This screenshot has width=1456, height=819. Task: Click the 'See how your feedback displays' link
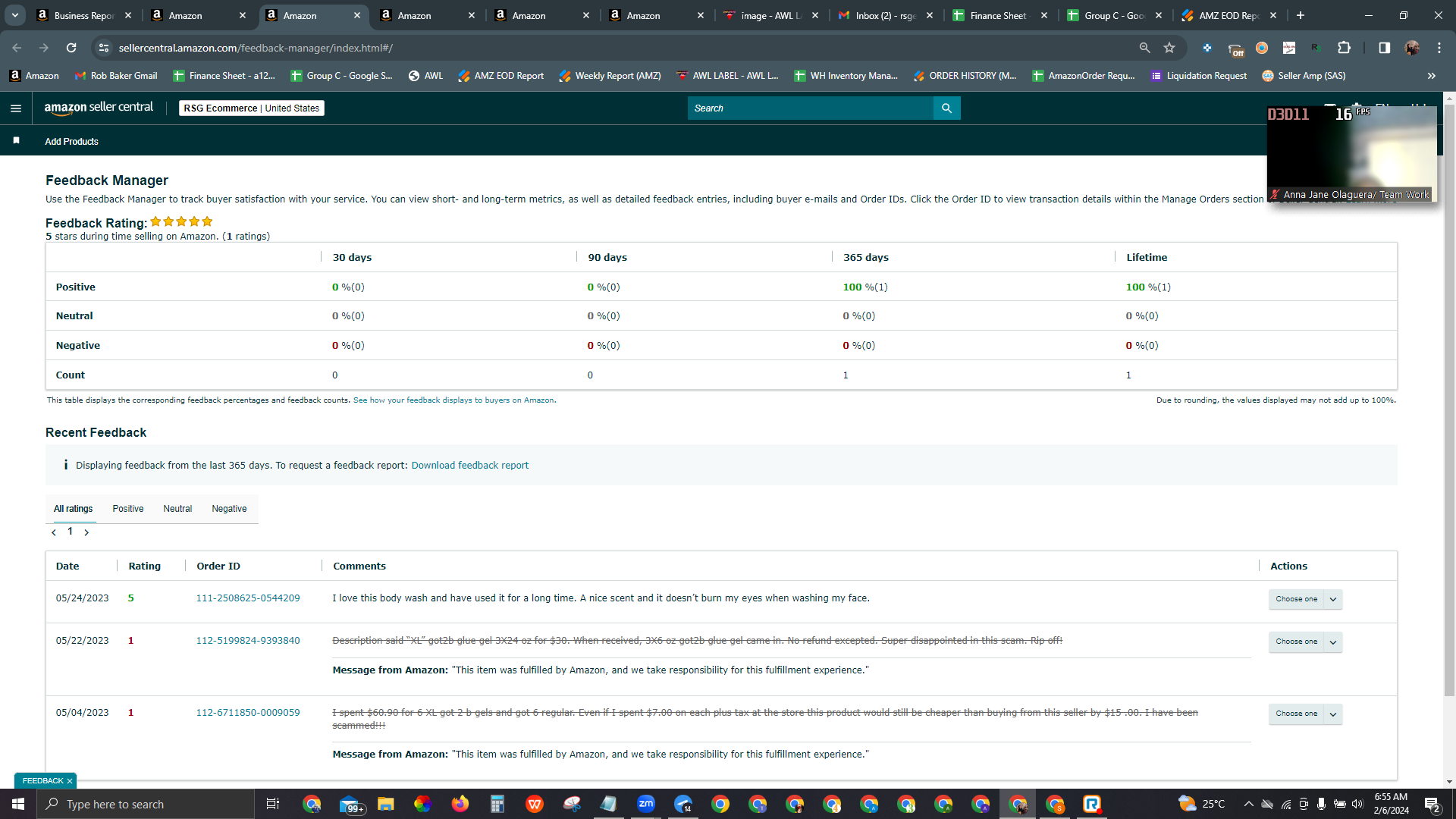point(453,400)
